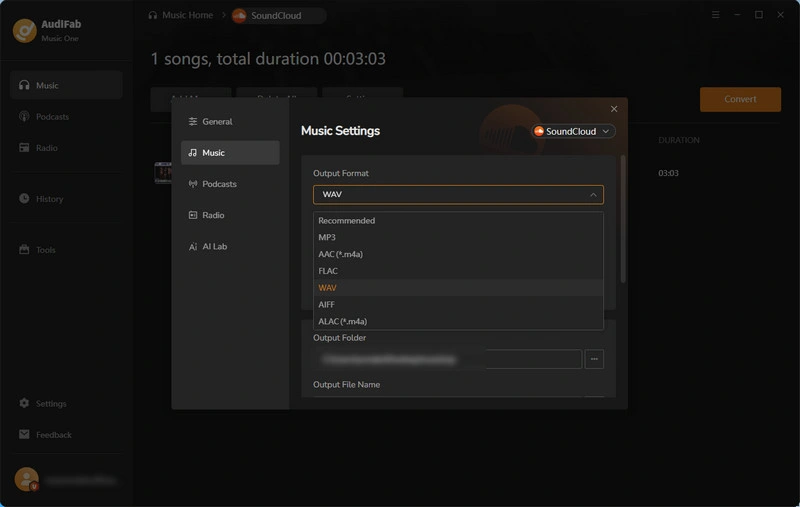The width and height of the screenshot is (800, 507).
Task: Pick FLAC in the format dropdown list
Action: (x=458, y=271)
